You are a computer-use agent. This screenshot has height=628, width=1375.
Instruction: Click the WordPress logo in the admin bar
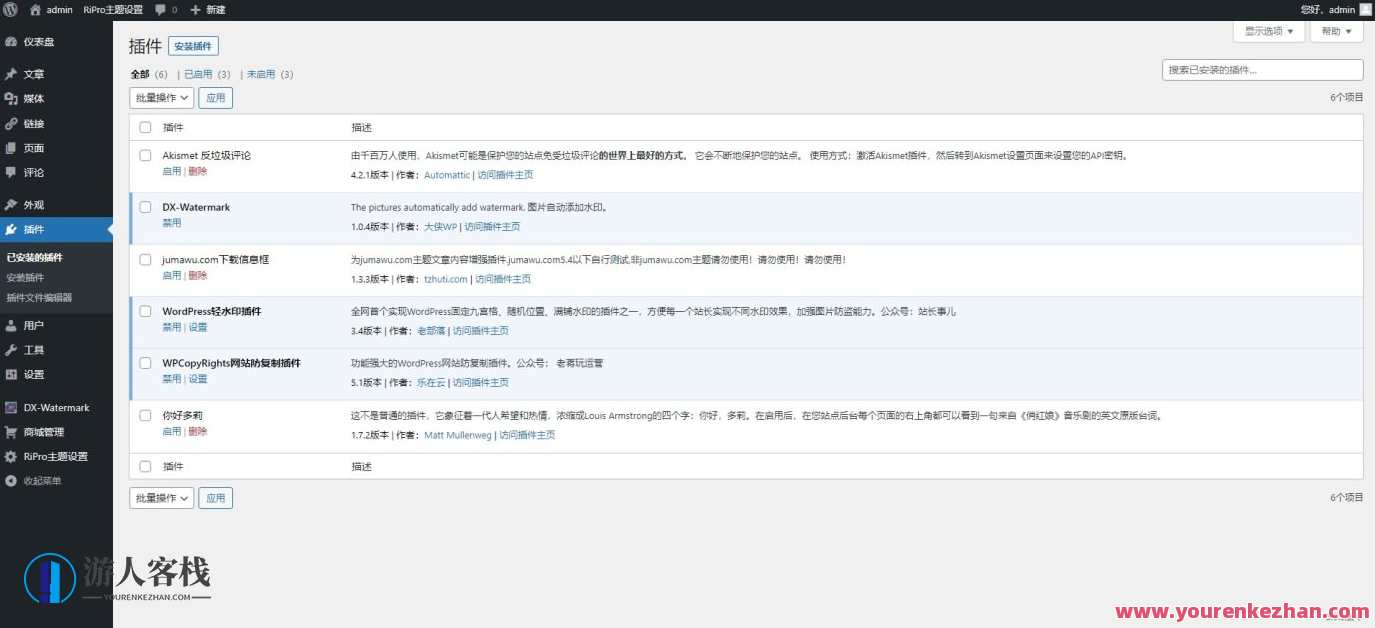[x=10, y=9]
